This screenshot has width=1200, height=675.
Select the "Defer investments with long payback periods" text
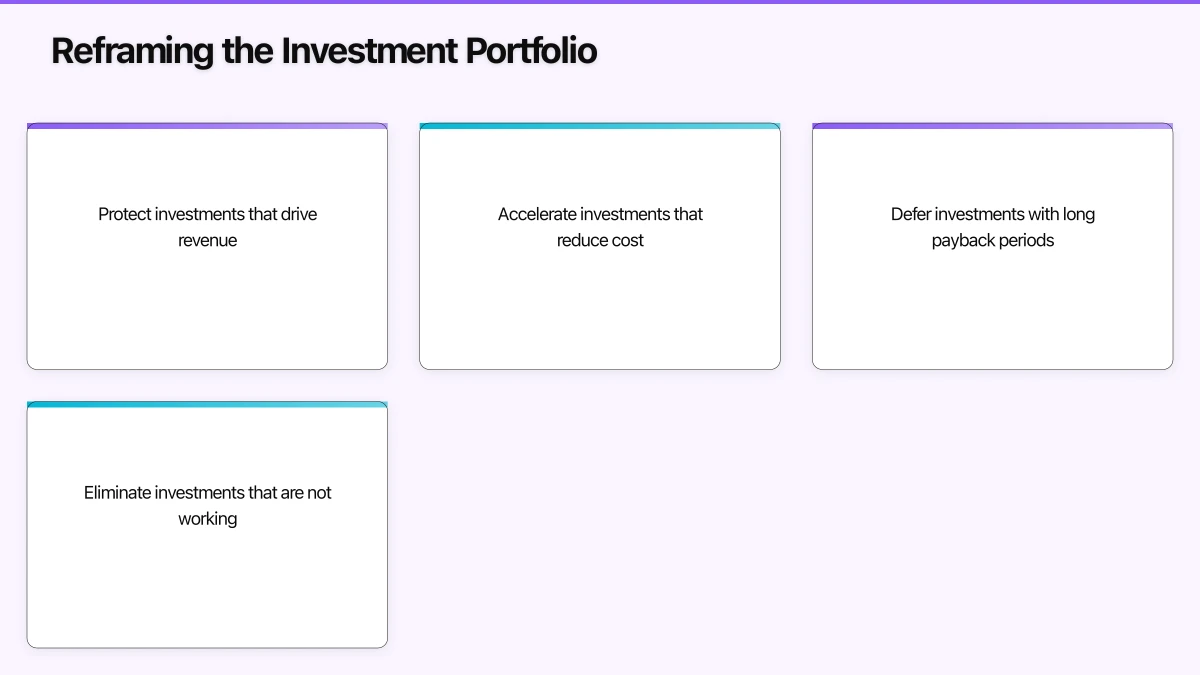992,227
